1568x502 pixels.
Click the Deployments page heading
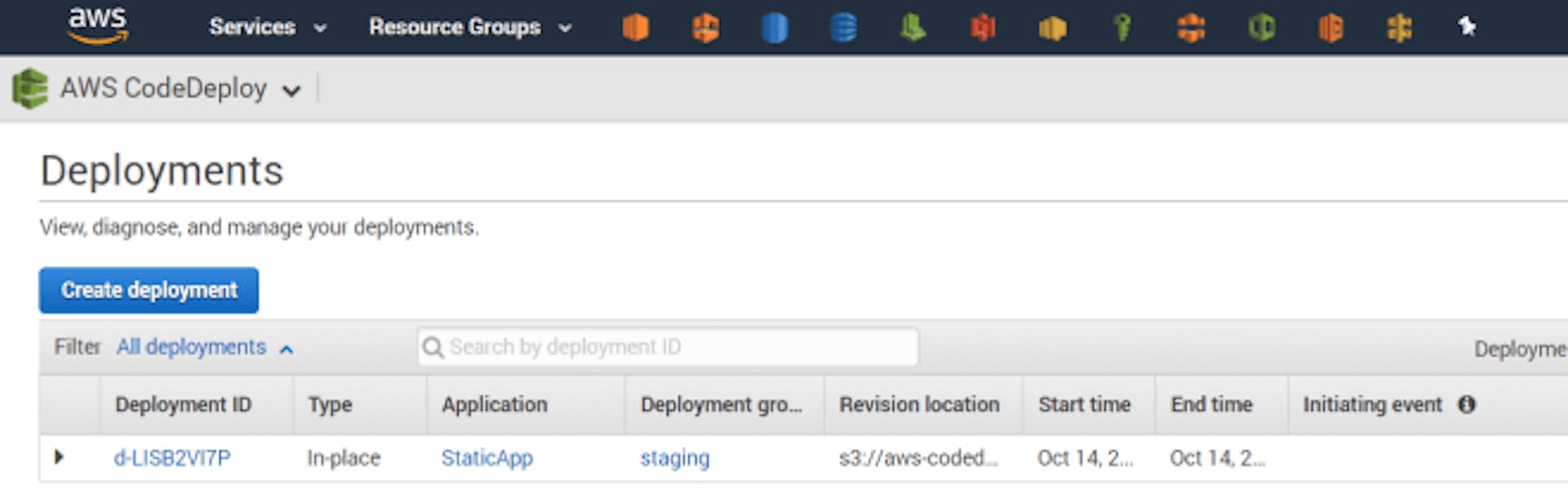coord(162,171)
